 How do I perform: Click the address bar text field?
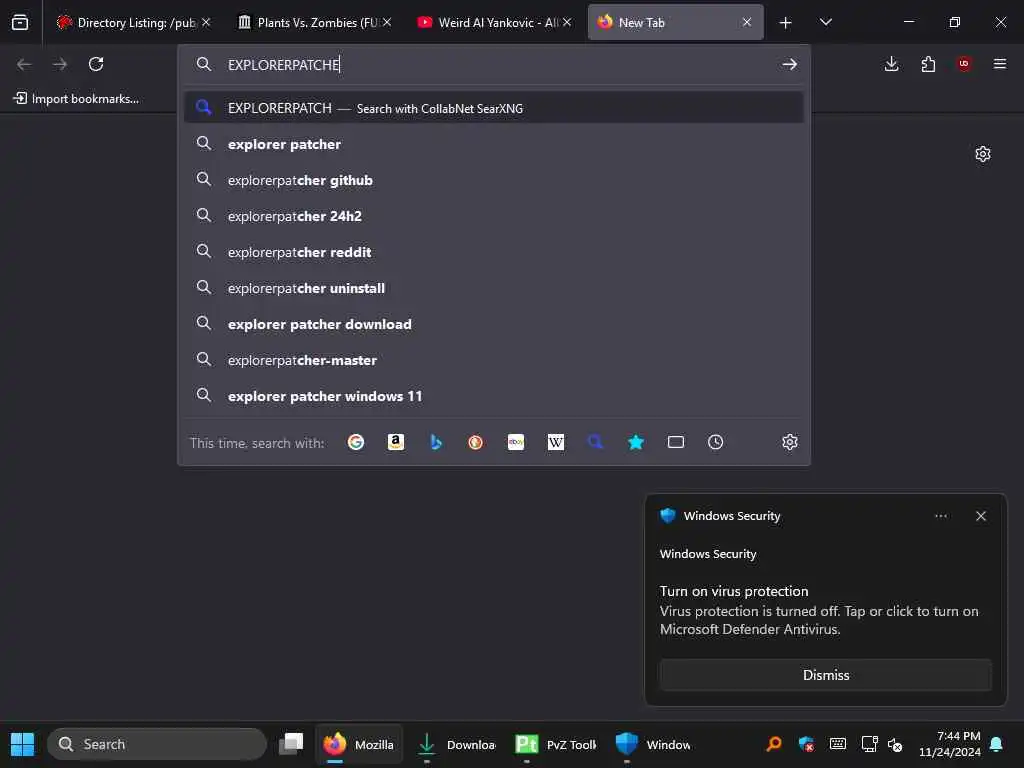click(x=496, y=65)
